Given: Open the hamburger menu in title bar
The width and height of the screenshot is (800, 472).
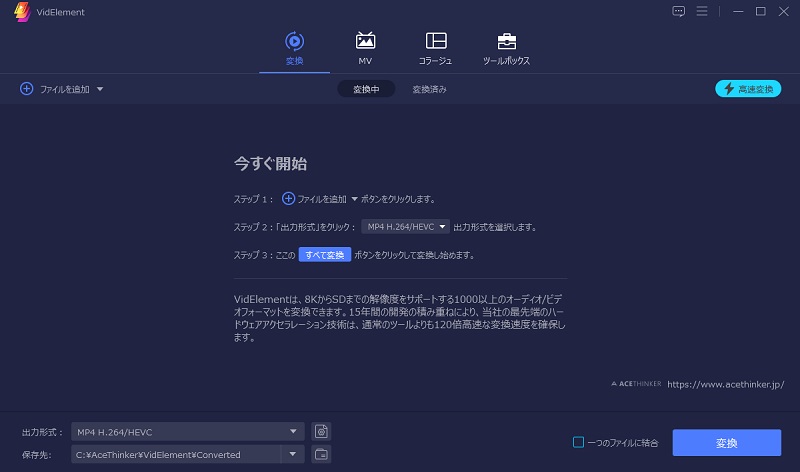Looking at the screenshot, I should [x=702, y=11].
